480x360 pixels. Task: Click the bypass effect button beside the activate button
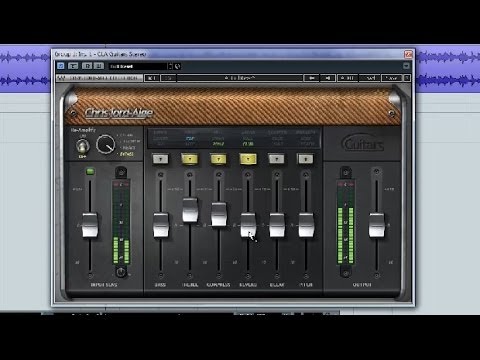73,66
